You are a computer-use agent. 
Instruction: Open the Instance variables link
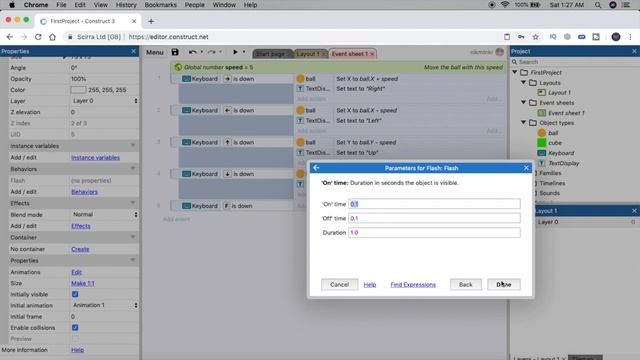click(96, 158)
